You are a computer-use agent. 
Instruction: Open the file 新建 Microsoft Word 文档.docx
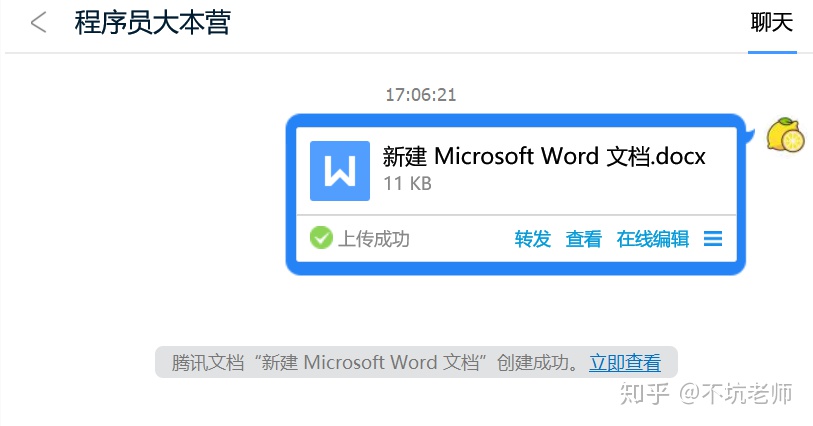coord(544,157)
